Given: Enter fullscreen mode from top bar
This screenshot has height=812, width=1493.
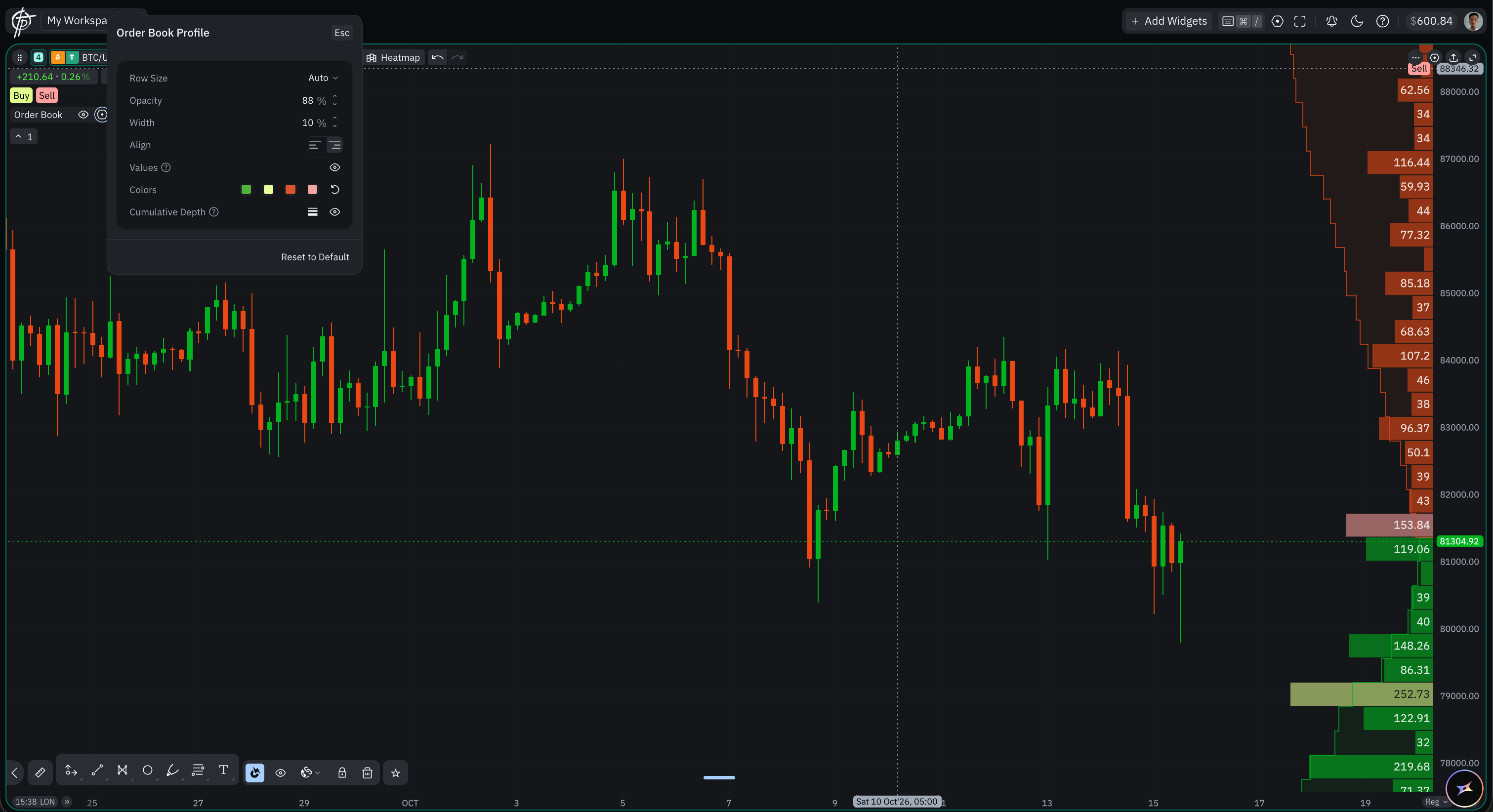Looking at the screenshot, I should click(1300, 21).
